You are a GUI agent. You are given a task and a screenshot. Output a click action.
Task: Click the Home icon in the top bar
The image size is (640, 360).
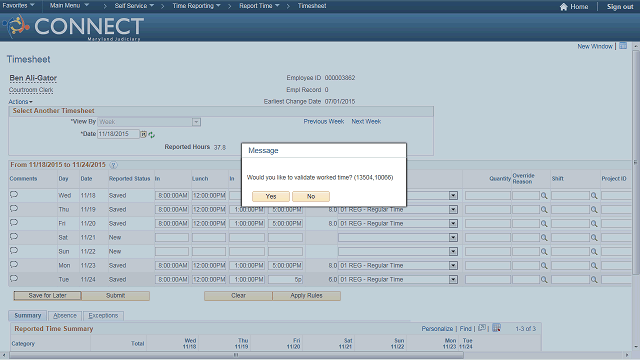pyautogui.click(x=564, y=7)
